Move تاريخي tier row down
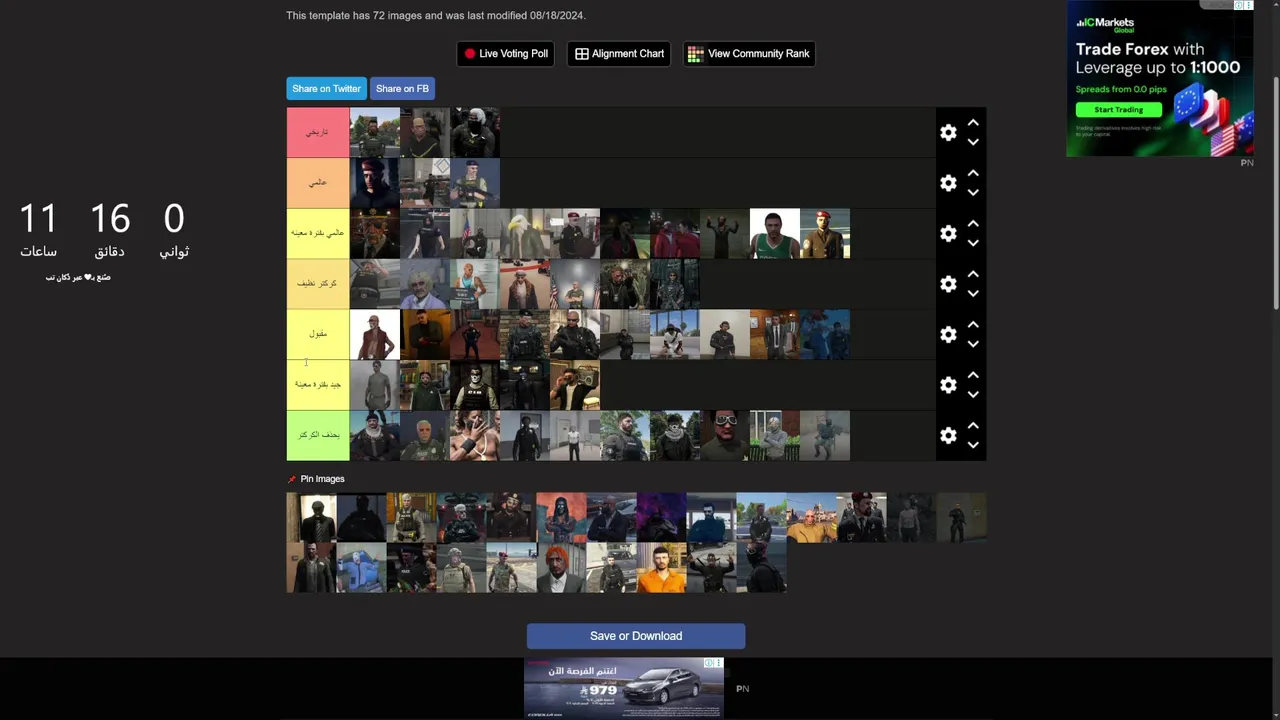1280x720 pixels. point(973,142)
